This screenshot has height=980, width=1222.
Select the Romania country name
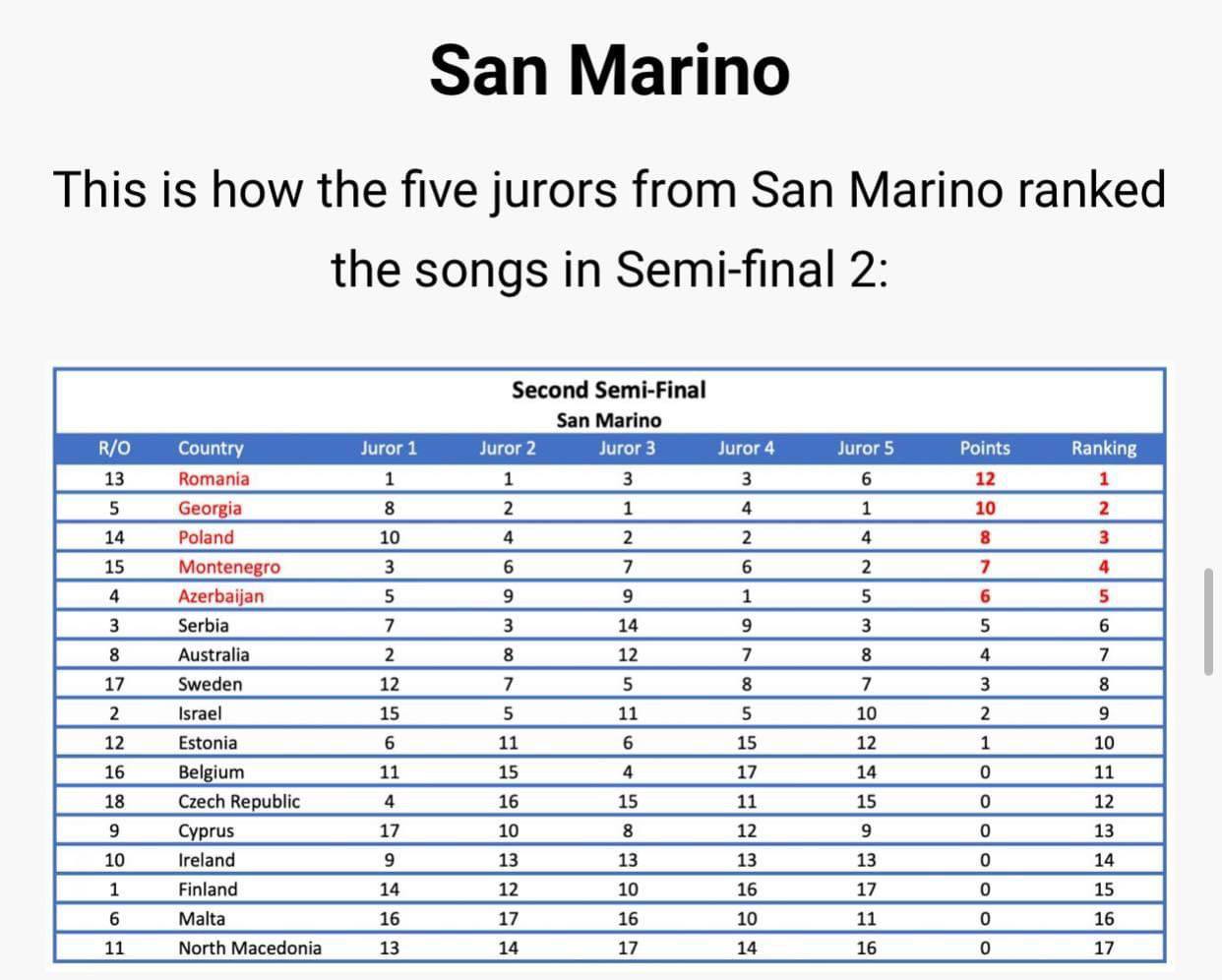(214, 479)
